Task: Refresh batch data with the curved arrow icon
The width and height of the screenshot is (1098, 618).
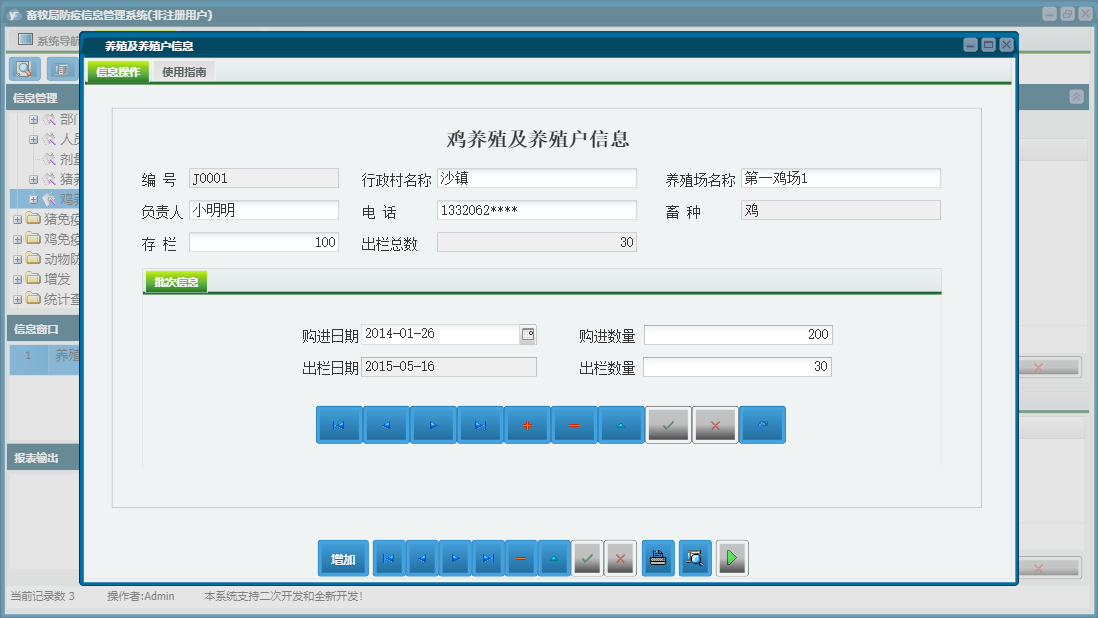Action: 763,425
